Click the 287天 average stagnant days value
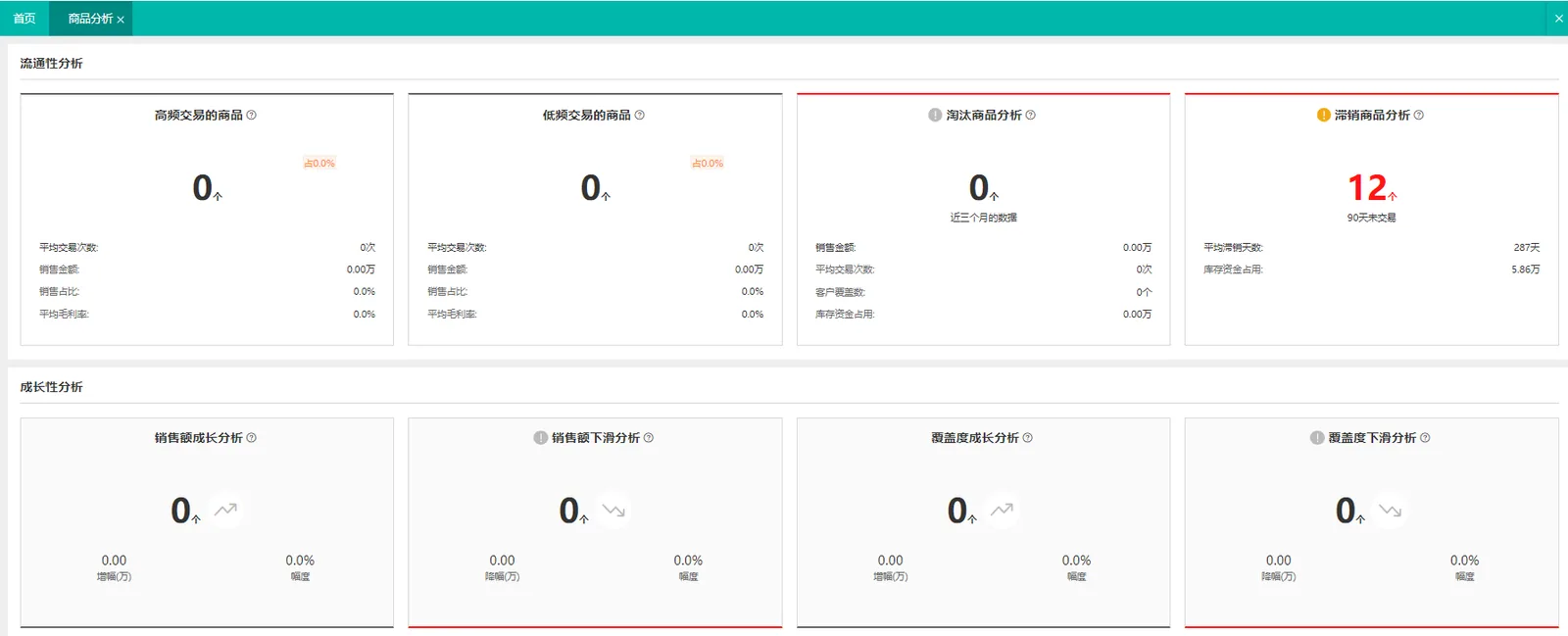The width and height of the screenshot is (1568, 636). [x=1526, y=248]
